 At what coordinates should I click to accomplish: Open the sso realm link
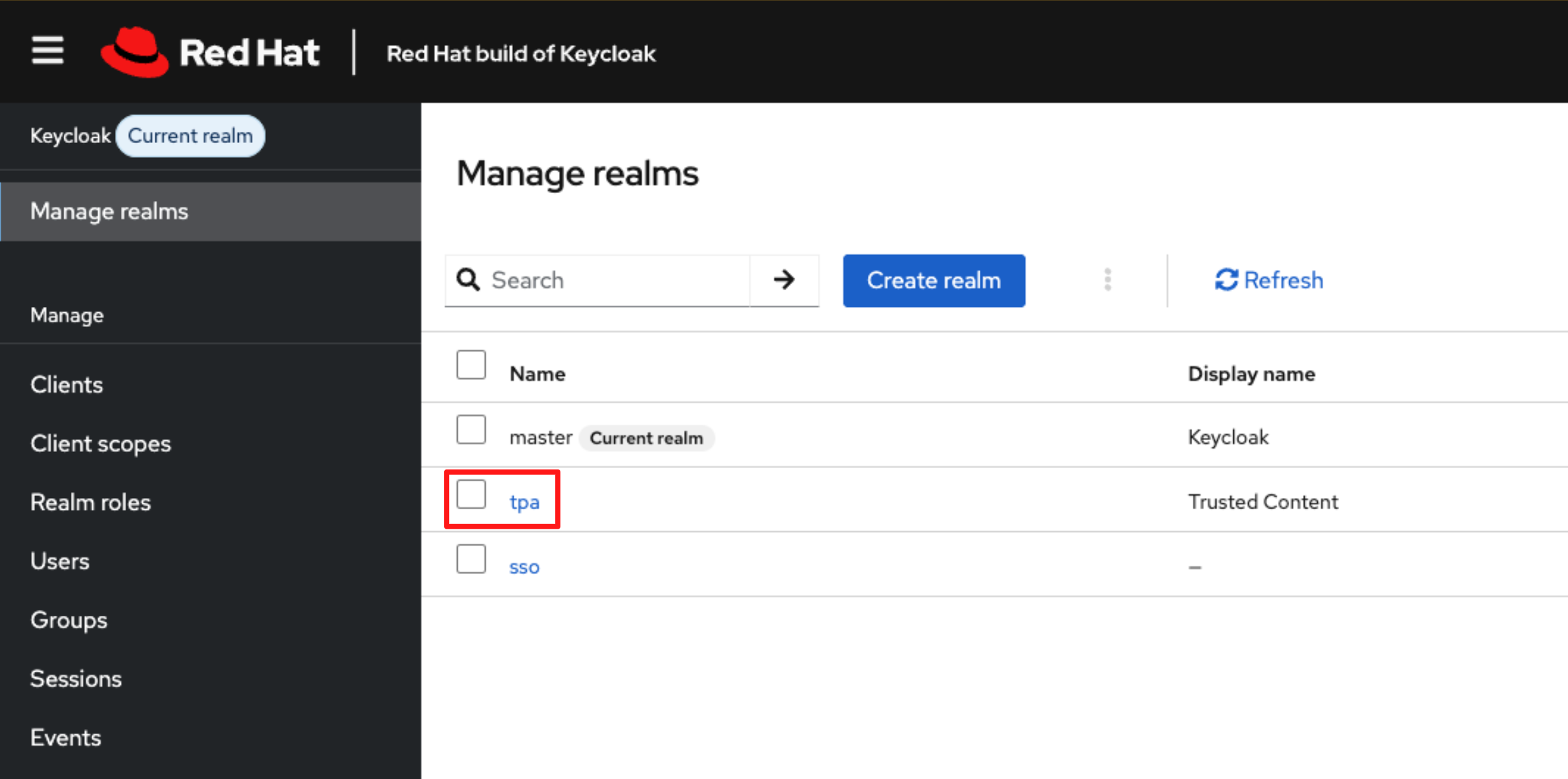point(524,567)
